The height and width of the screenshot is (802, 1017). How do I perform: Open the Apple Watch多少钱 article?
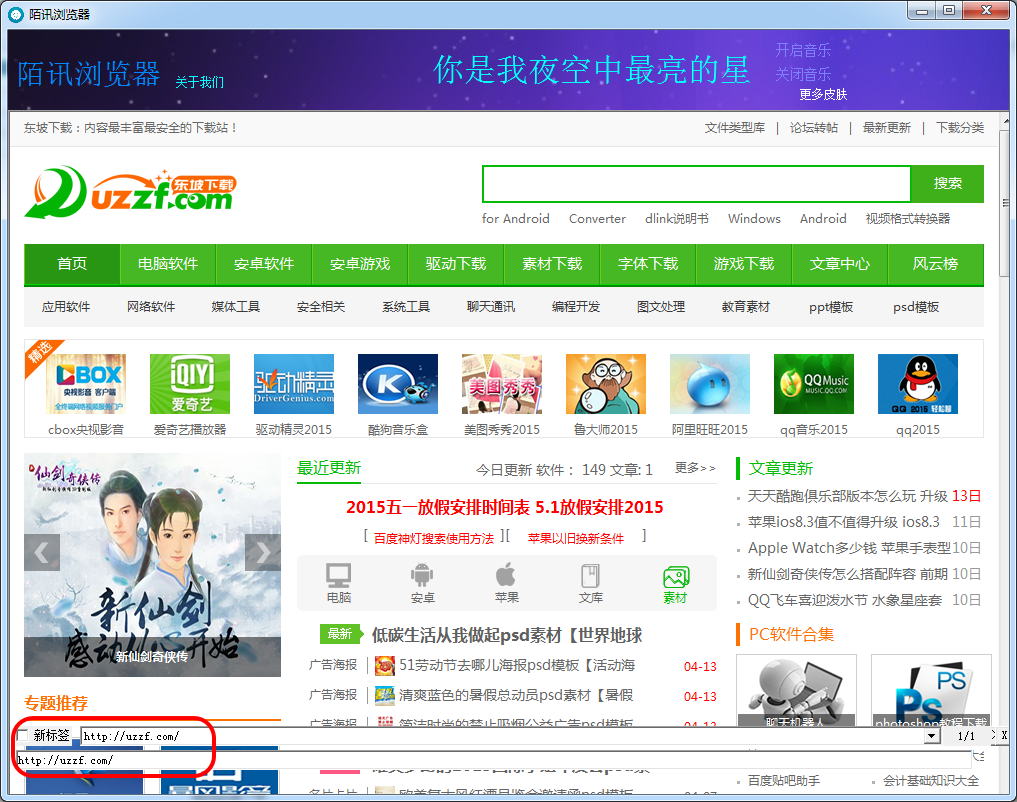850,548
